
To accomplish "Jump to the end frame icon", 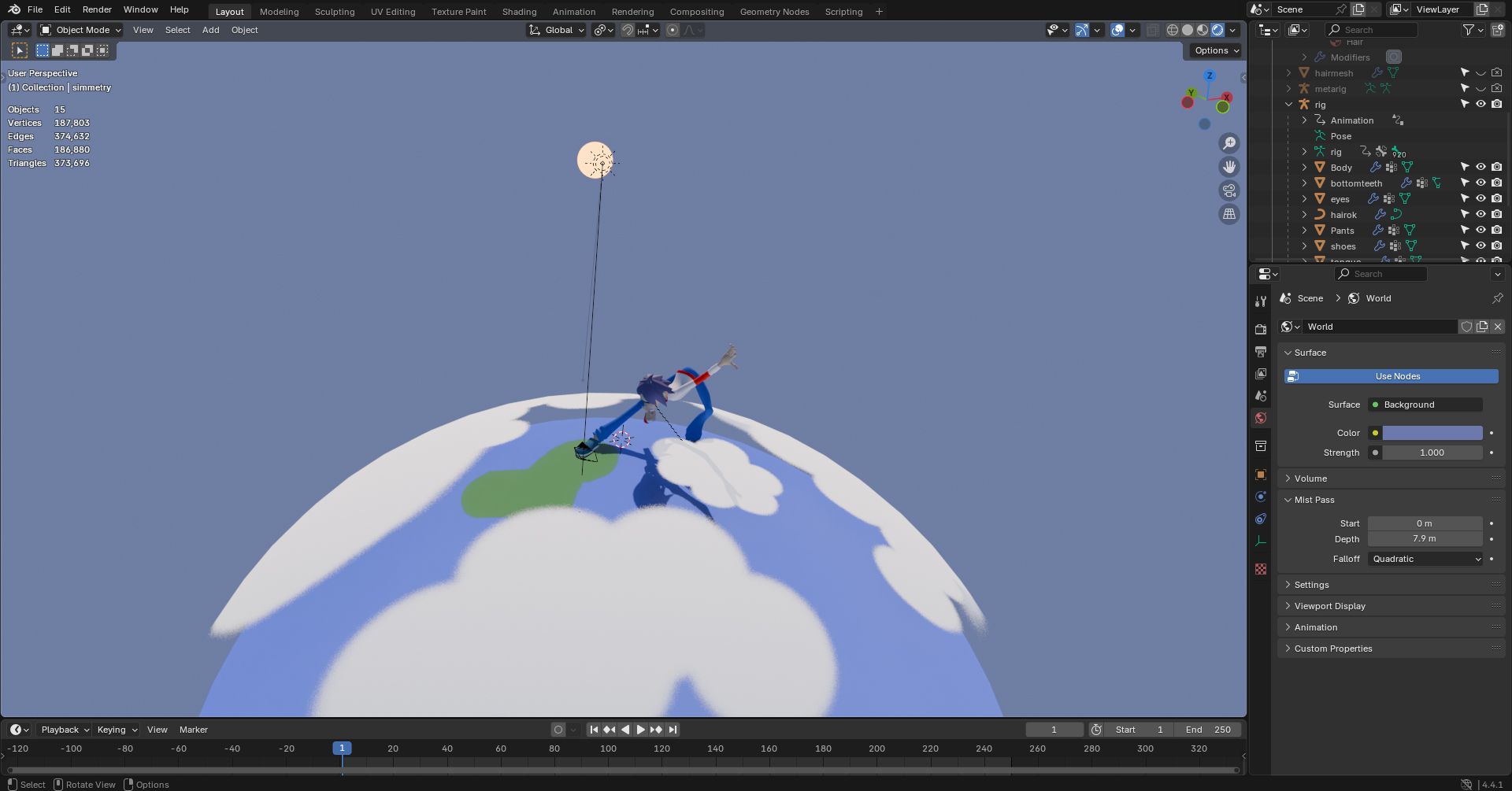I will pos(673,730).
